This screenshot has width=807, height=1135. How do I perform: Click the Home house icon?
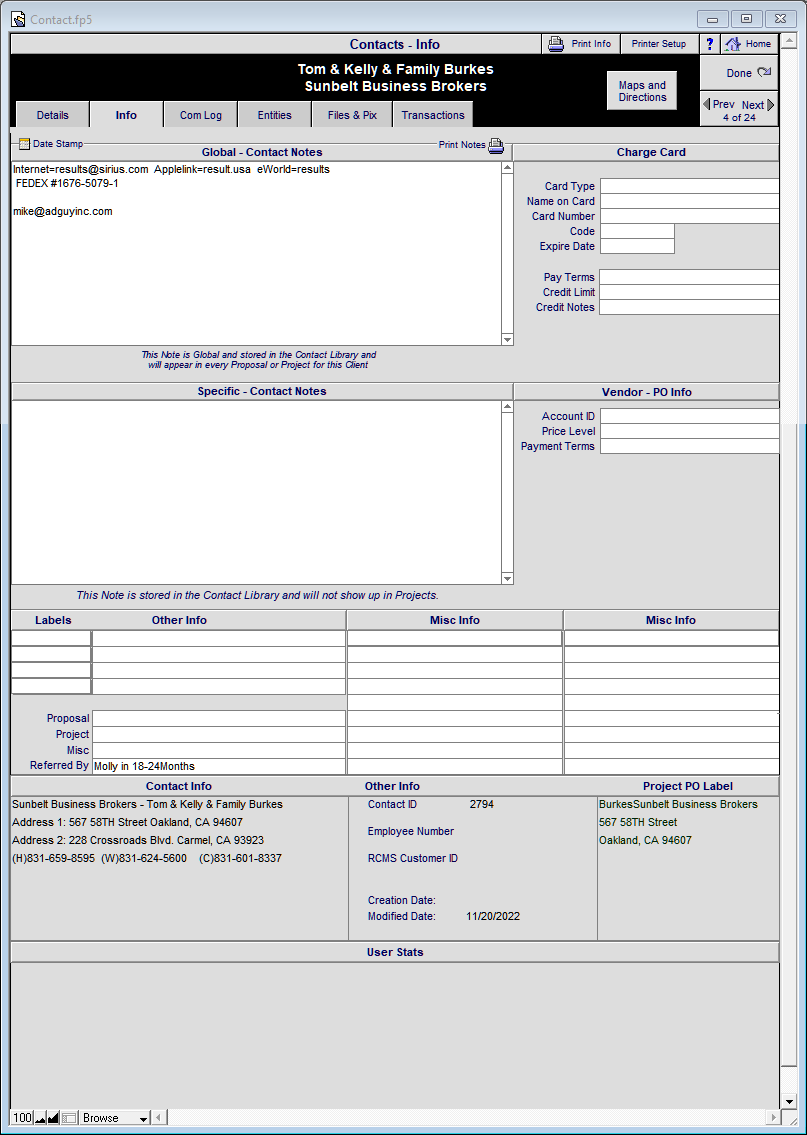(733, 44)
